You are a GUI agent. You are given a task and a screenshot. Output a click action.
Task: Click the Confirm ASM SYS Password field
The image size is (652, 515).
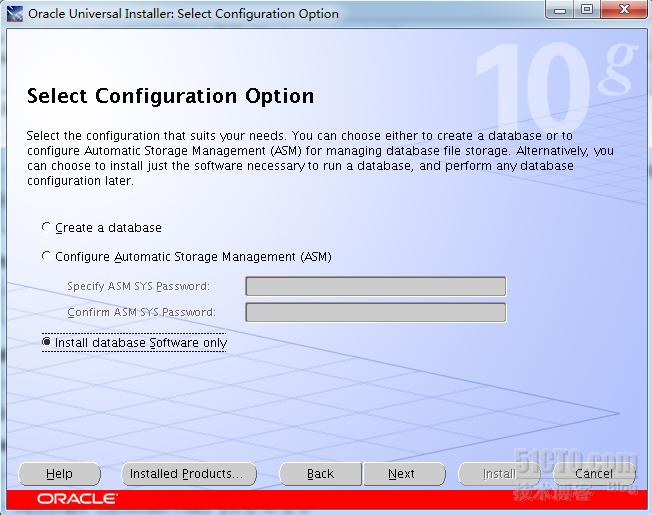(x=375, y=312)
